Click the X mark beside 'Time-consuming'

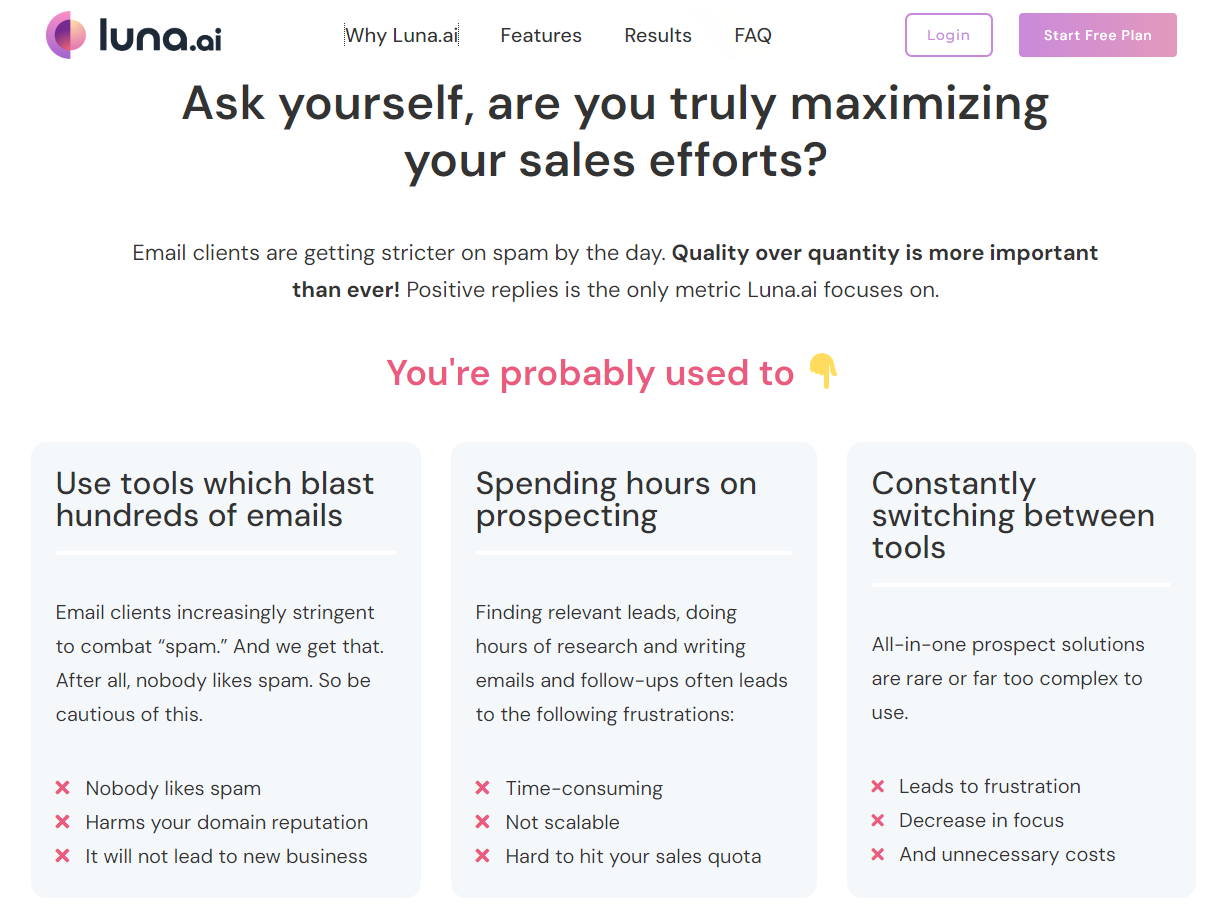click(483, 788)
